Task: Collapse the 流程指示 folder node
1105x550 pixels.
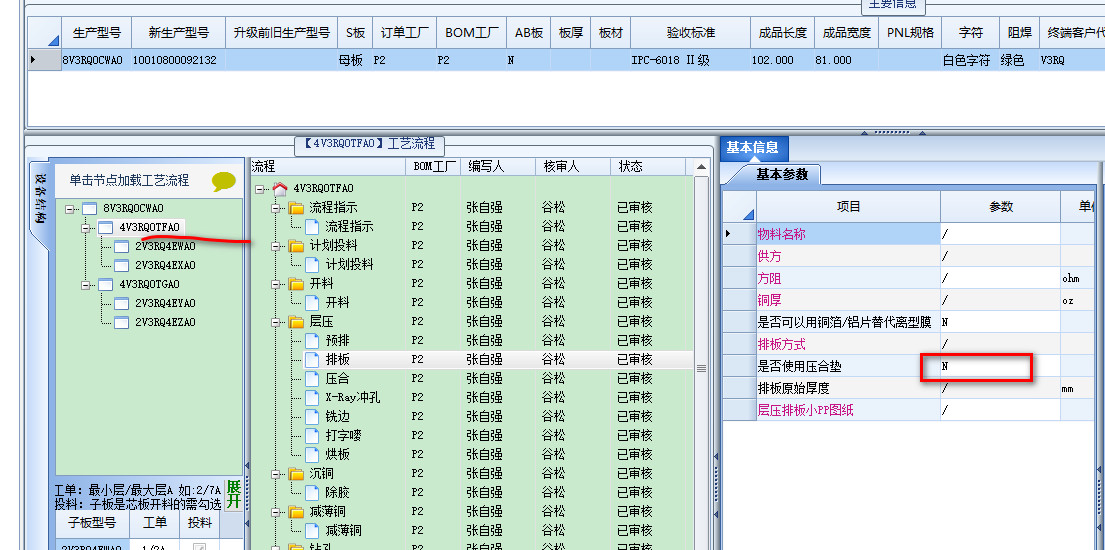Action: coord(276,208)
